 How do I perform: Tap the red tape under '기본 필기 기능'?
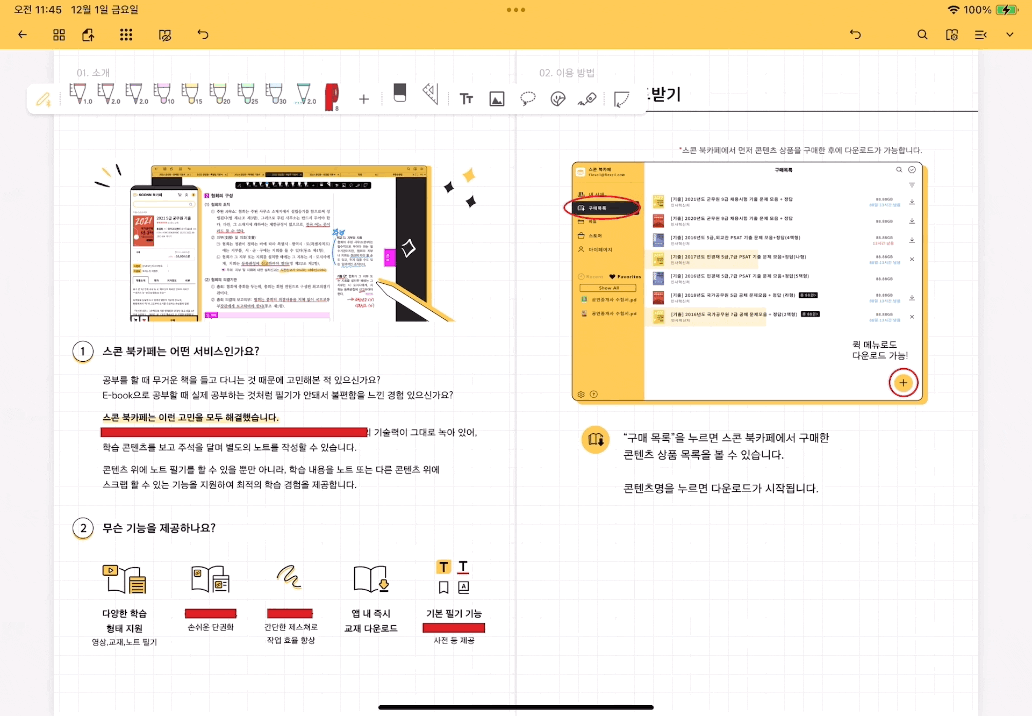click(453, 628)
